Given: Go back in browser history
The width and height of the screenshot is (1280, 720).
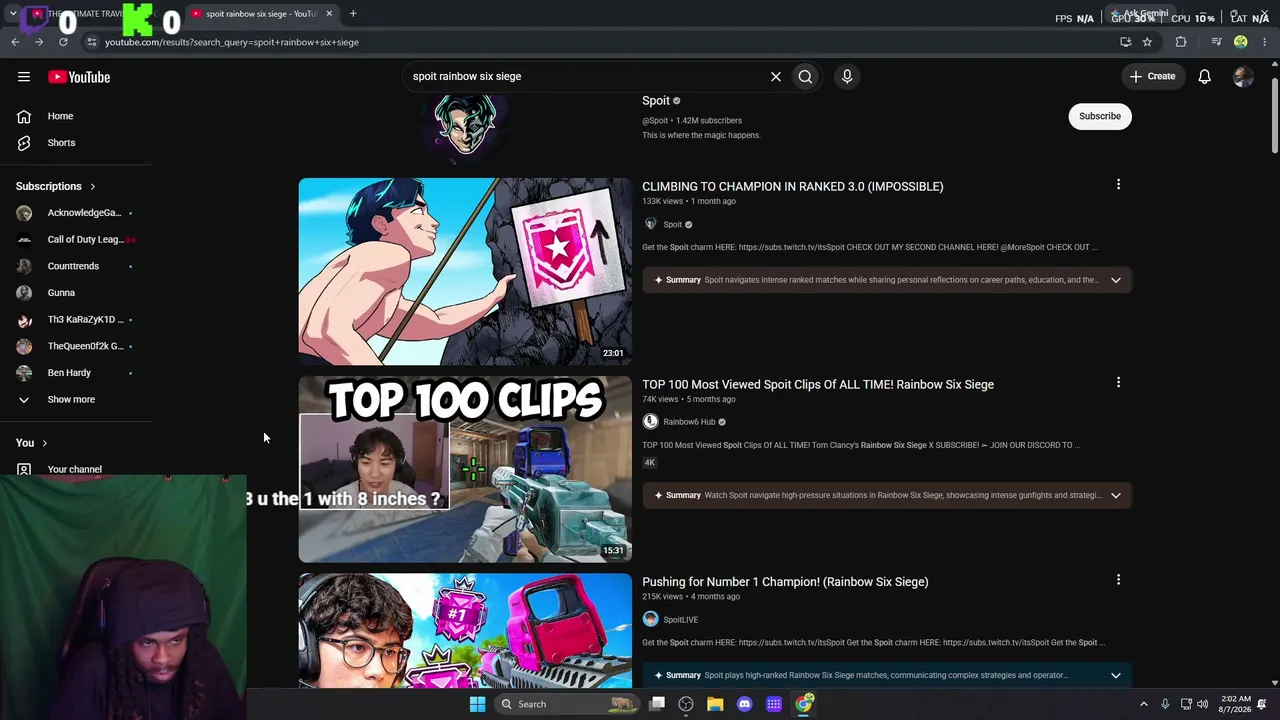Looking at the screenshot, I should 15,42.
